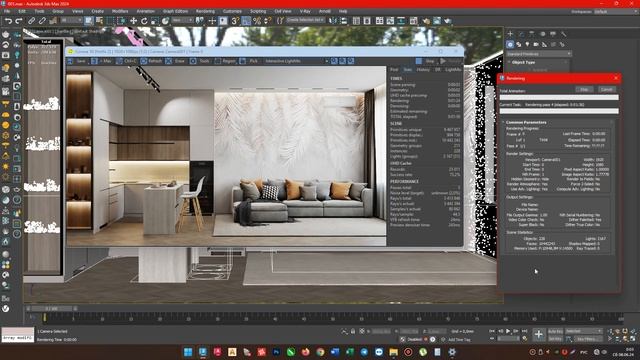Click the Current Task progress bar
Image resolution: width=640 pixels, height=360 pixels.
(559, 111)
